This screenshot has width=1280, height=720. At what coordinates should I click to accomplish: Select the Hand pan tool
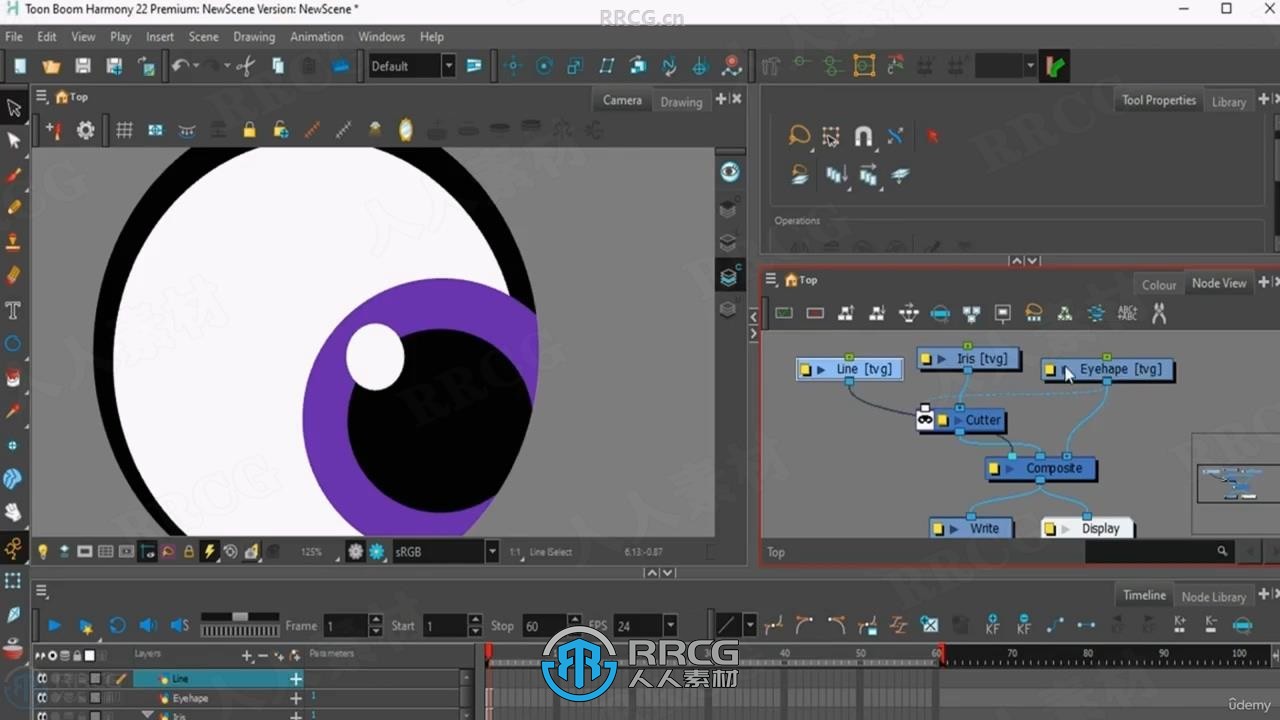click(x=14, y=512)
